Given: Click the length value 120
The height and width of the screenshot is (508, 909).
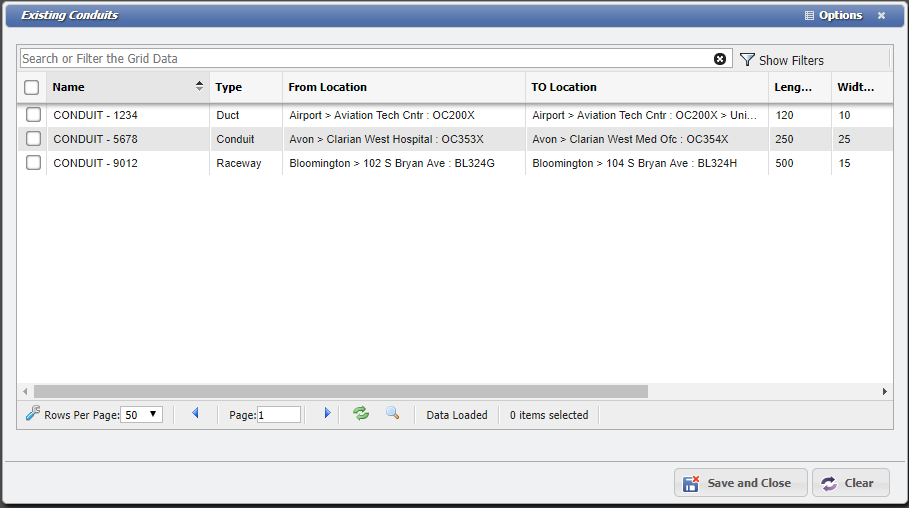Looking at the screenshot, I should click(784, 115).
